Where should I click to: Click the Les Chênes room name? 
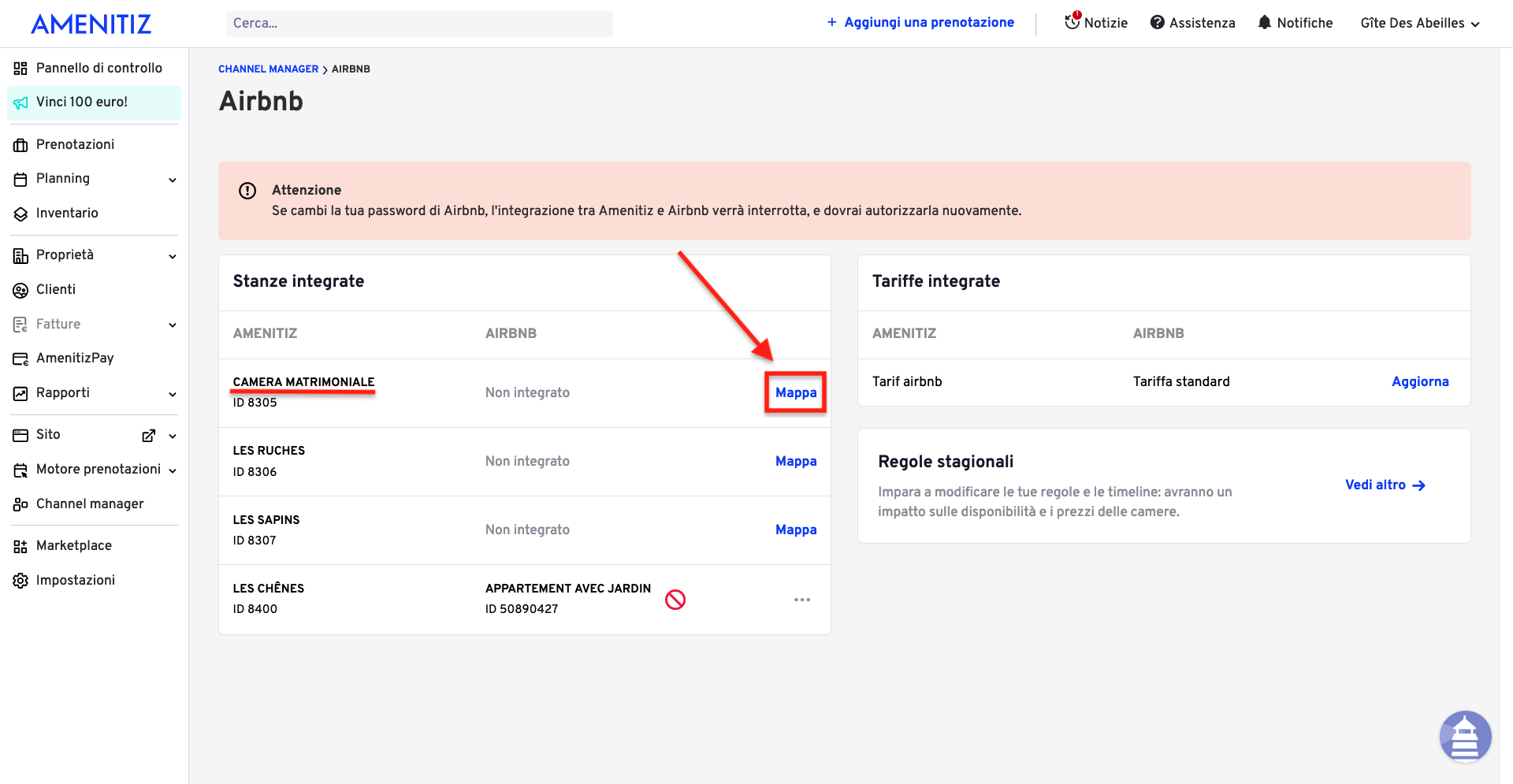[x=268, y=589]
